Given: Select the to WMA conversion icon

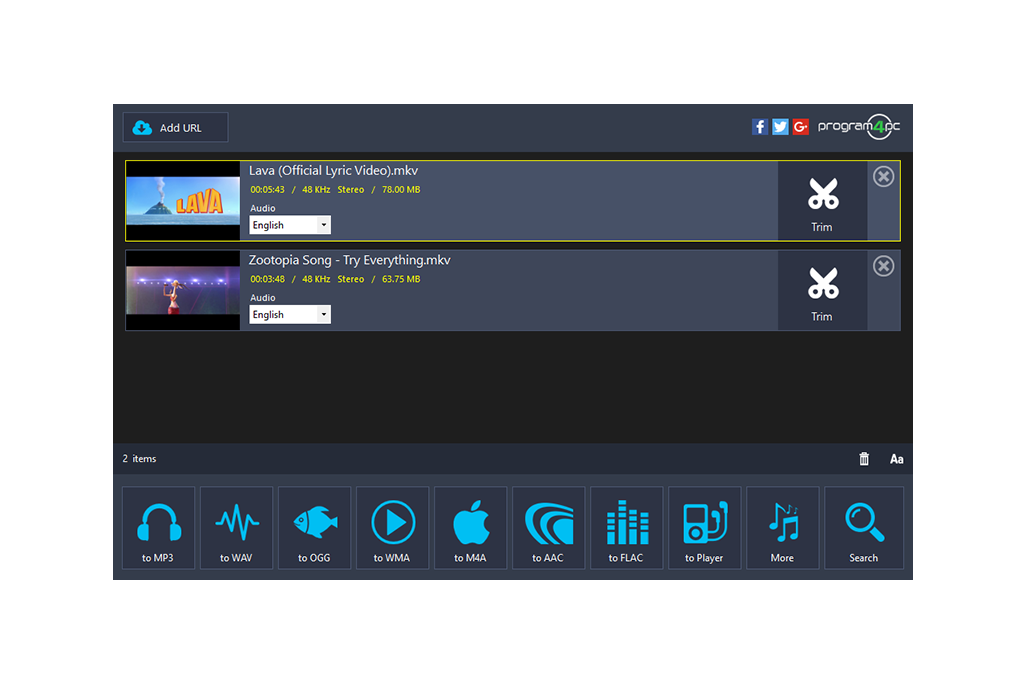Looking at the screenshot, I should [x=392, y=528].
